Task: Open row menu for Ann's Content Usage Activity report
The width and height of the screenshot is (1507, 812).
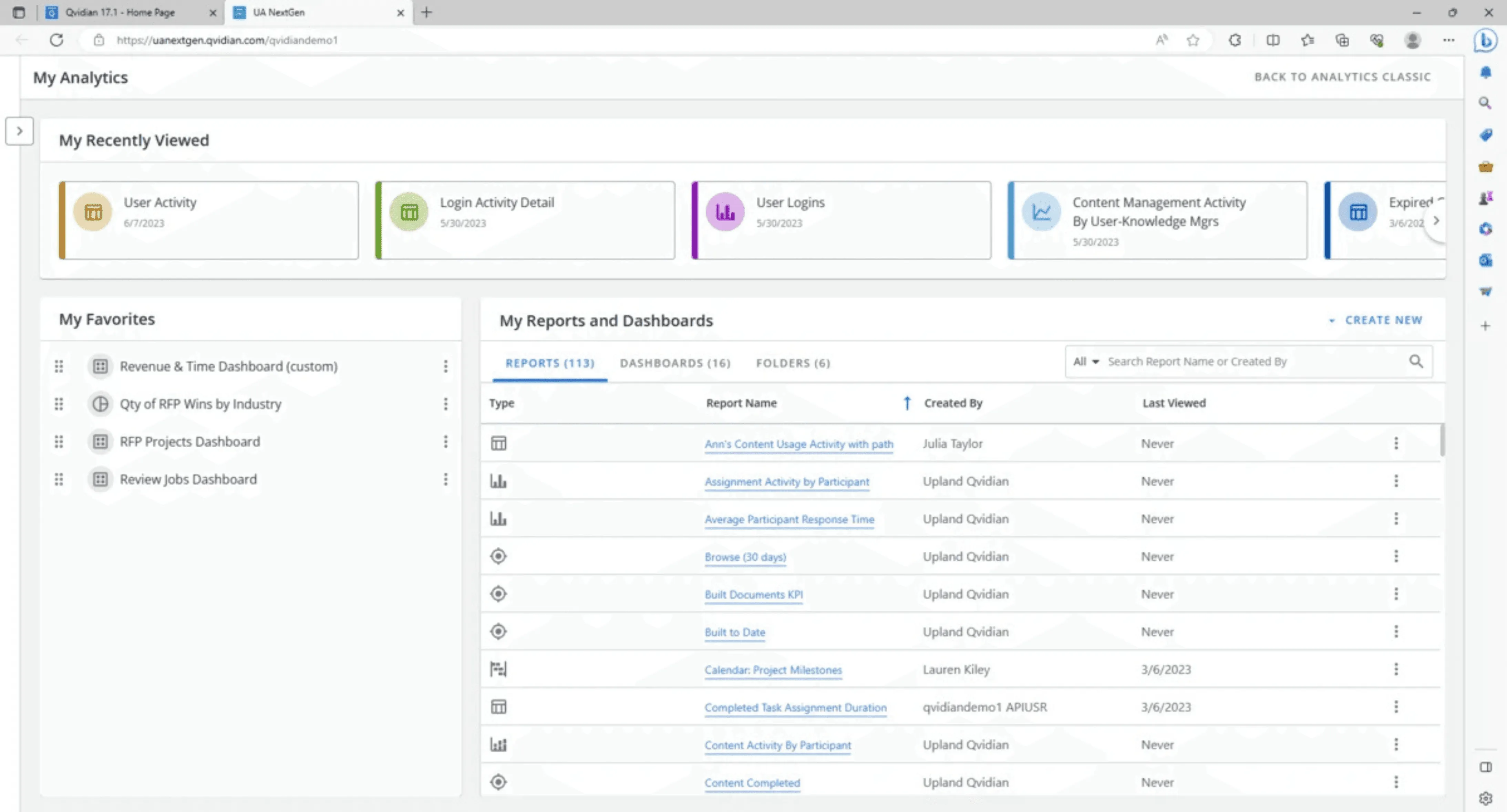Action: click(x=1396, y=444)
